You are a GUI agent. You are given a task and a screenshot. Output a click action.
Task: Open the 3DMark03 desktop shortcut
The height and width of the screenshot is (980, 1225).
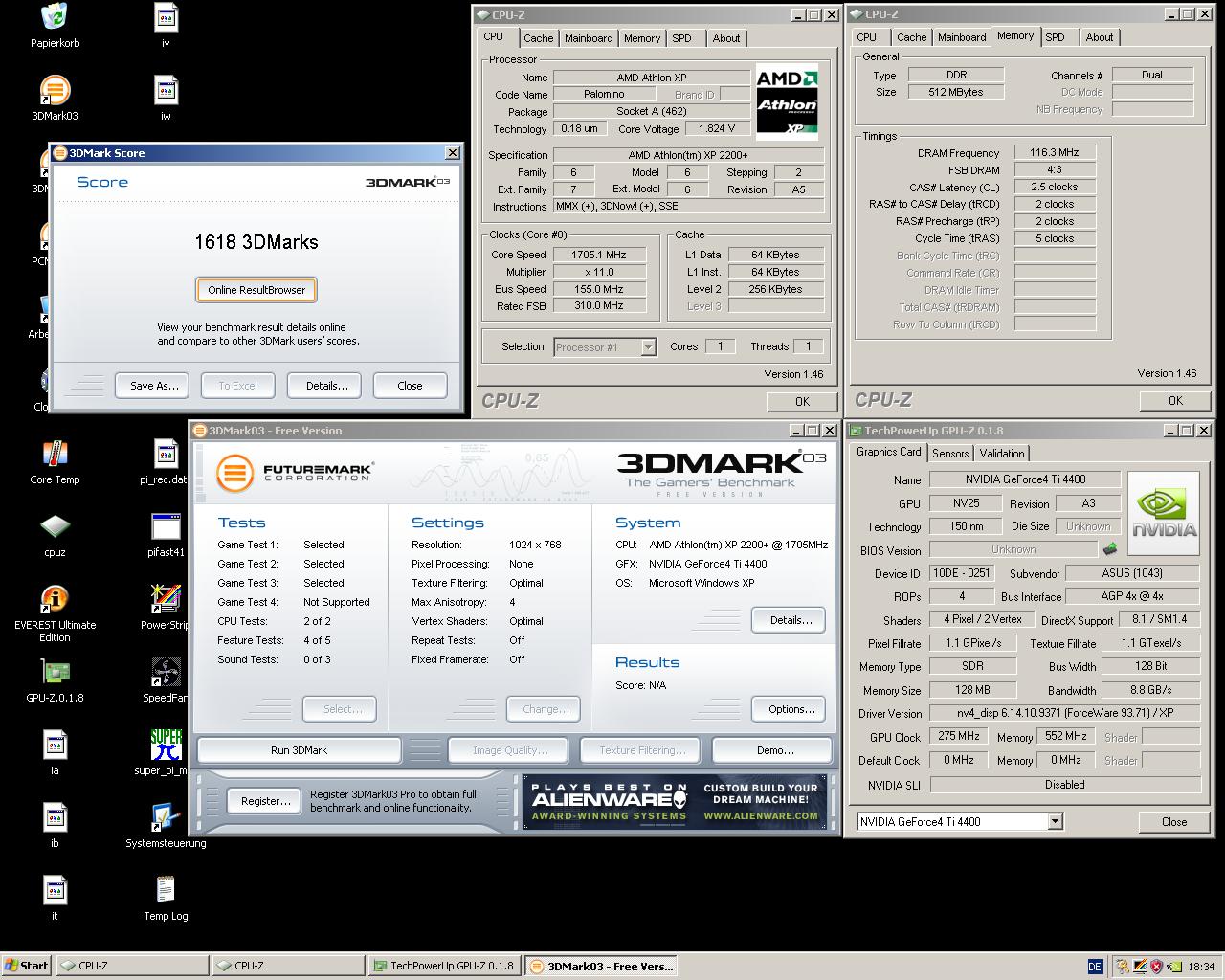click(55, 92)
